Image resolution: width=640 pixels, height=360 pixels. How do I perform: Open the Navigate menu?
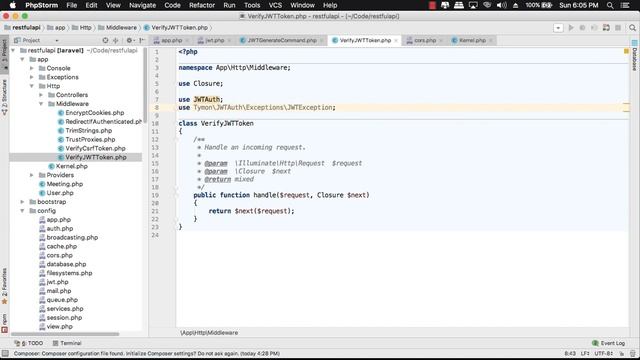click(142, 5)
